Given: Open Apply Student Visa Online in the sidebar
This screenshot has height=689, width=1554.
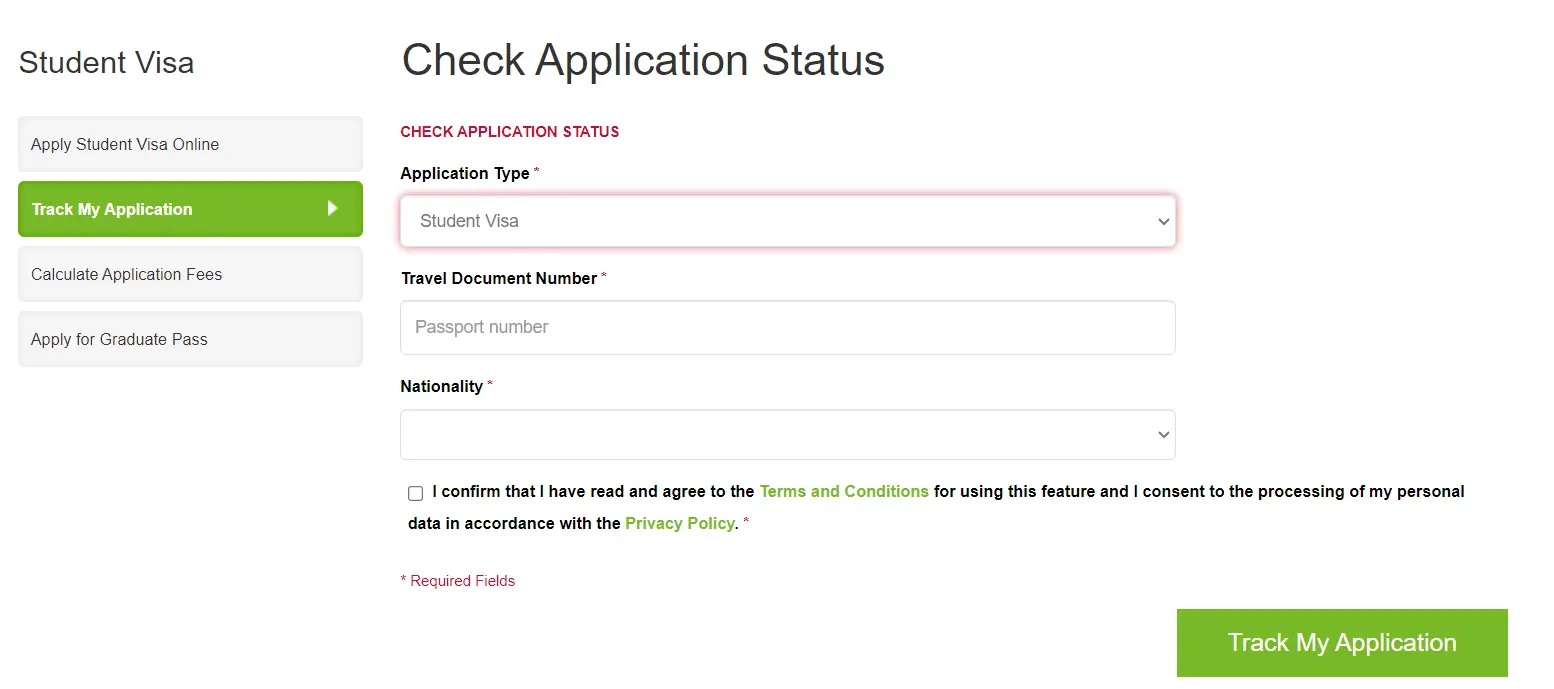Looking at the screenshot, I should 190,144.
